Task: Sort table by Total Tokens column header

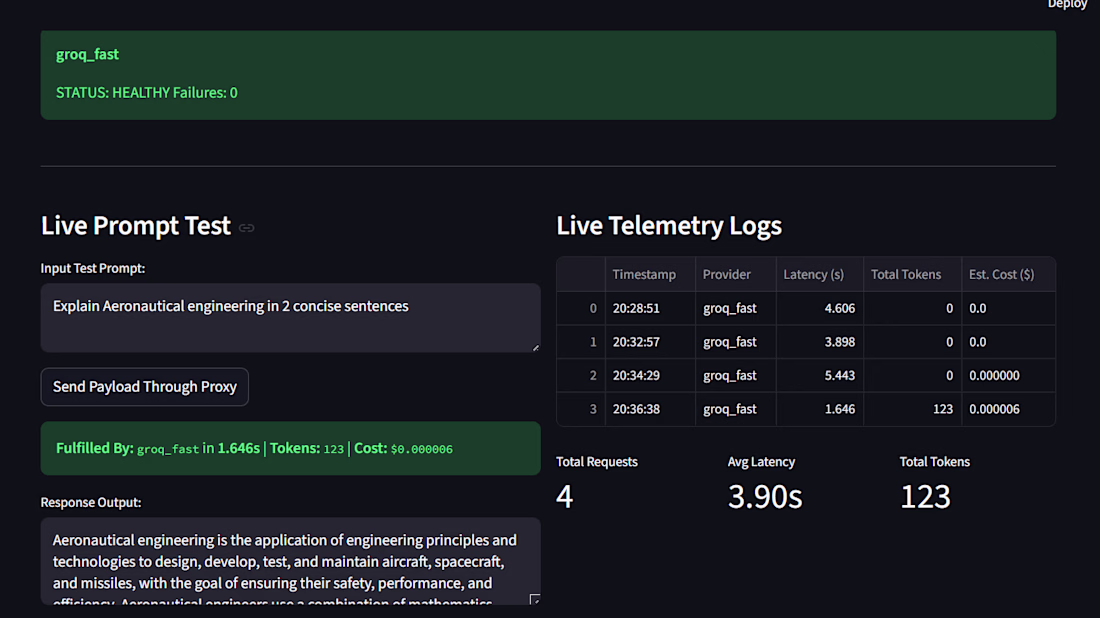Action: tap(912, 274)
